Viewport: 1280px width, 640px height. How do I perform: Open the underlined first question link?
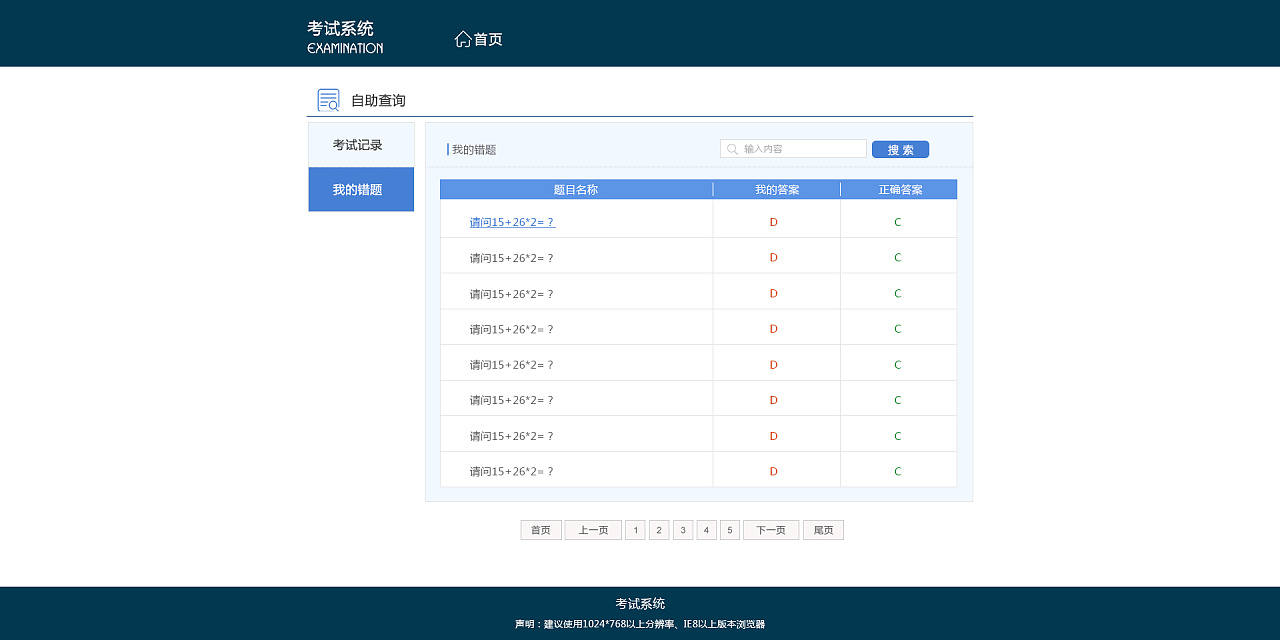tap(512, 222)
